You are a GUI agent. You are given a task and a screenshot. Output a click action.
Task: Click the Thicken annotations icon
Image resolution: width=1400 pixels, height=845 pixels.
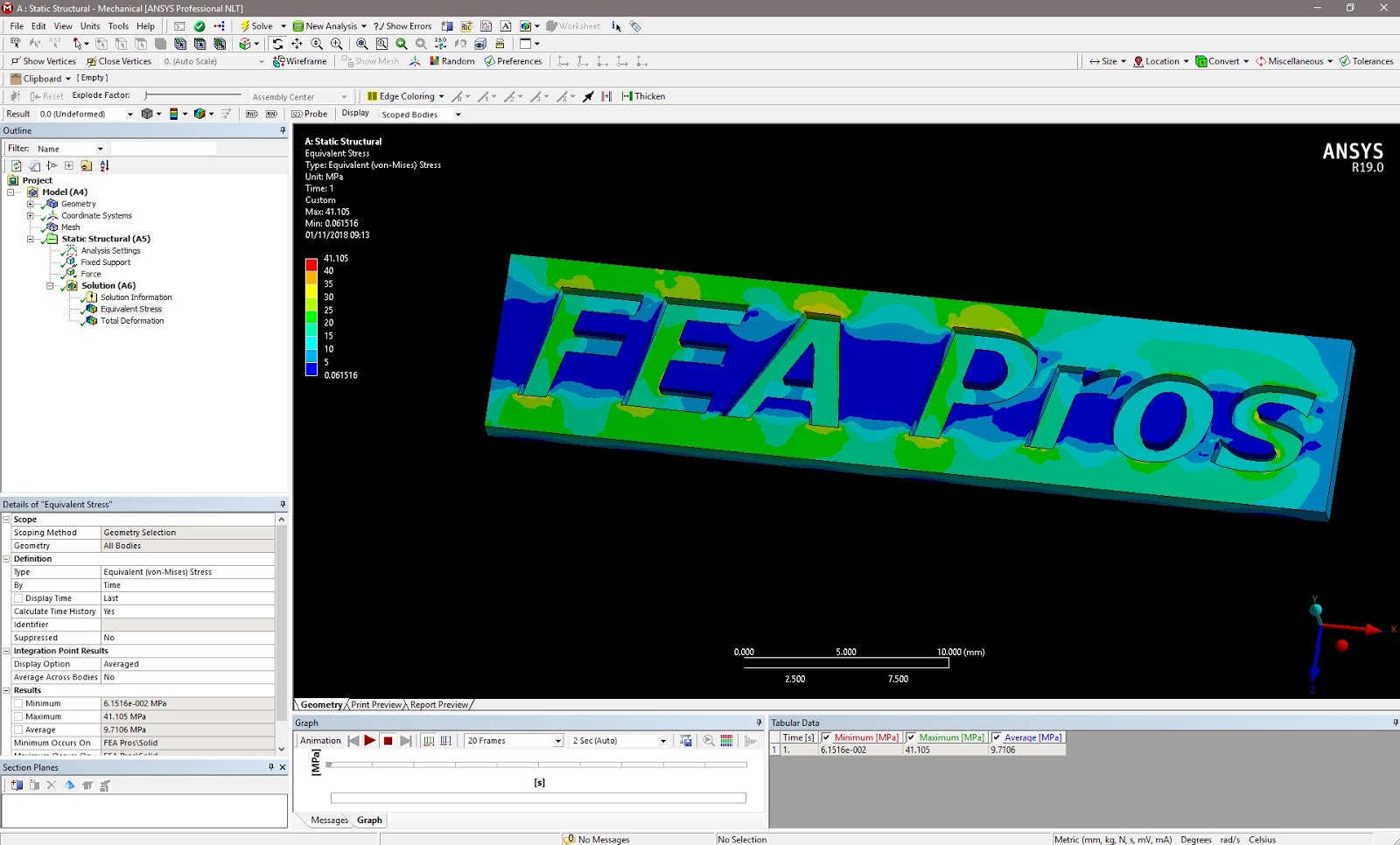643,96
